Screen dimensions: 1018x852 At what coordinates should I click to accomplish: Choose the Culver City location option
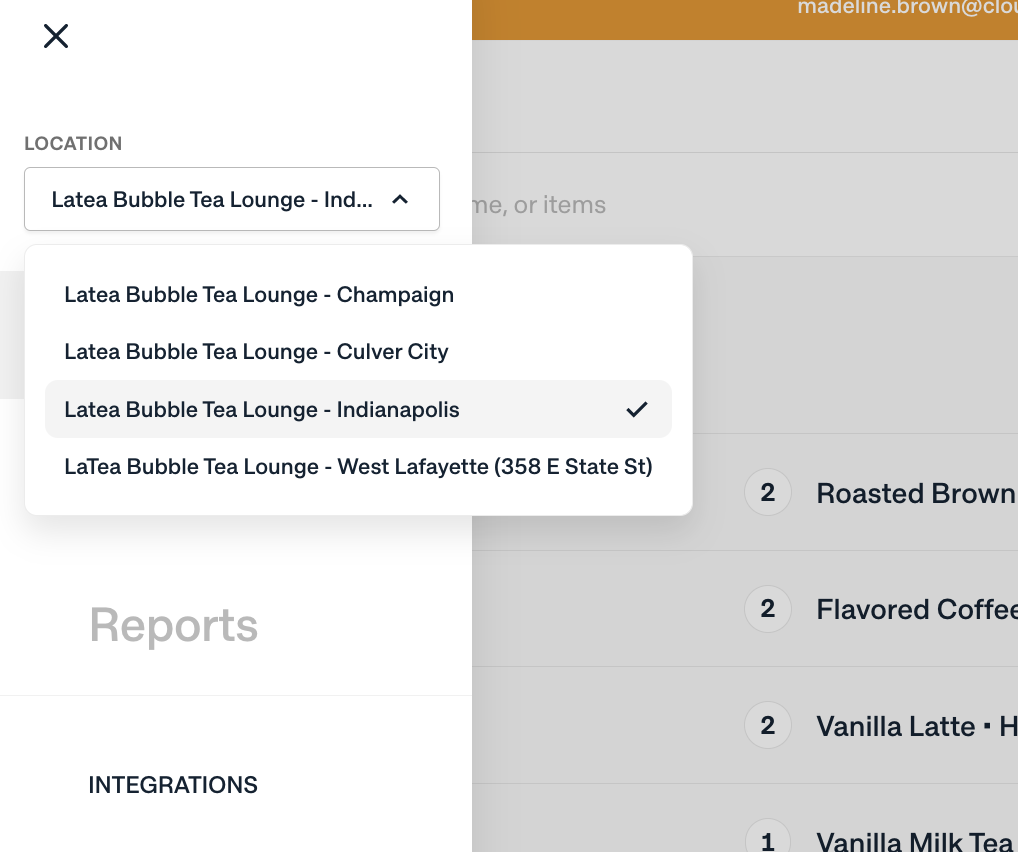pos(256,352)
